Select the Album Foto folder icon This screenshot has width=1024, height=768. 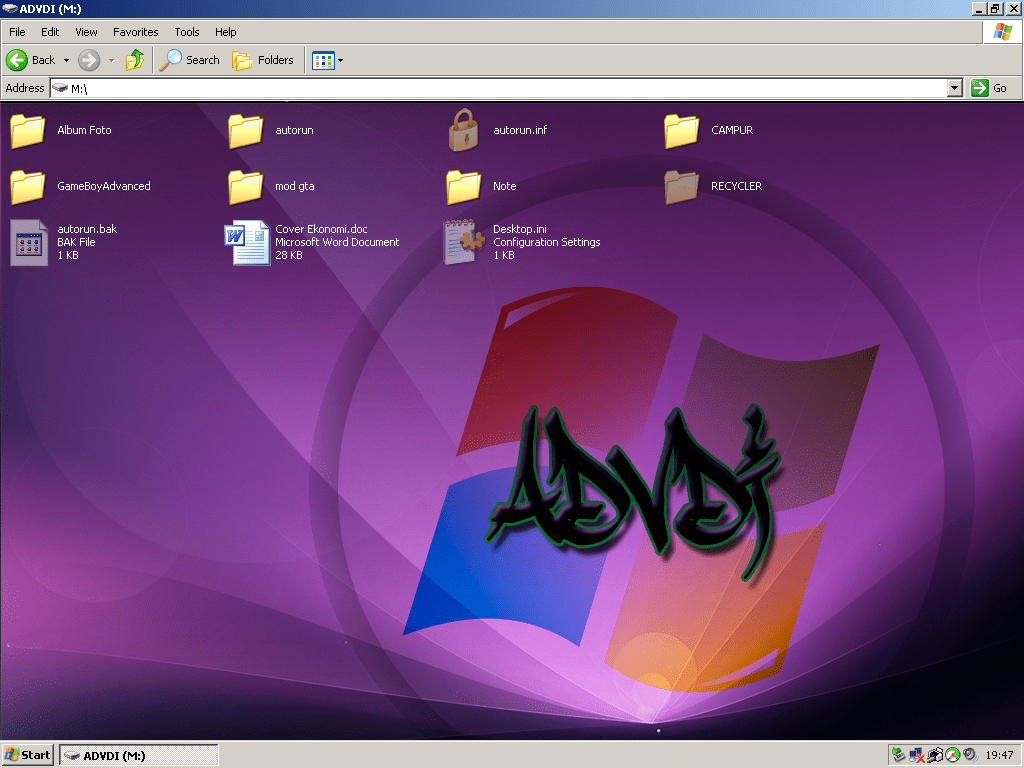coord(28,130)
